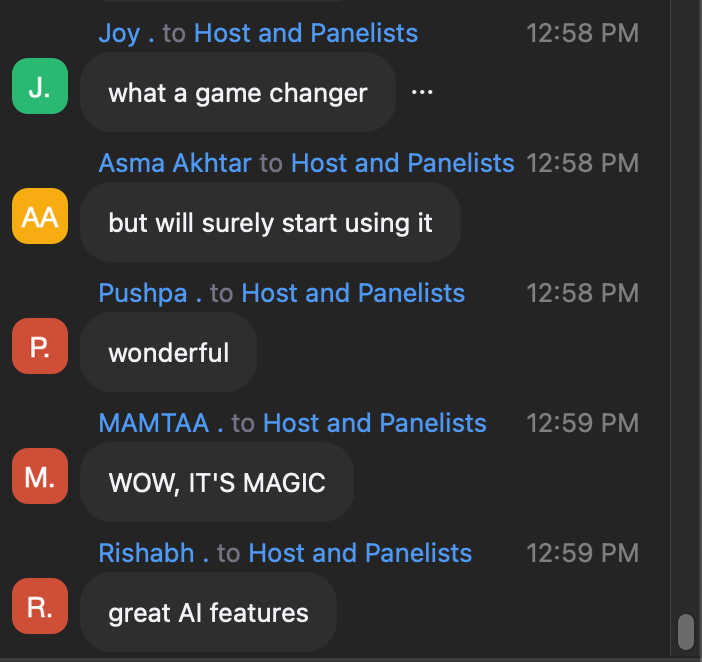Click sender name "Rishabh ."

[x=154, y=553]
